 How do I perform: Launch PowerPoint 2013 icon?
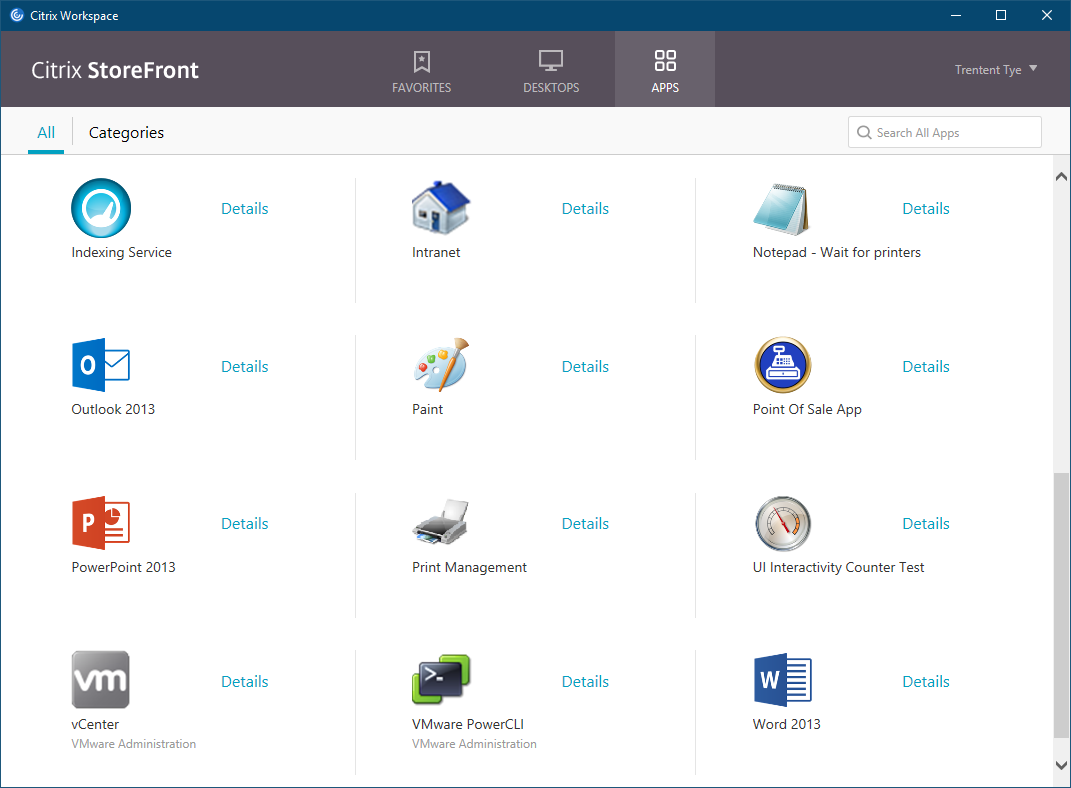click(101, 523)
